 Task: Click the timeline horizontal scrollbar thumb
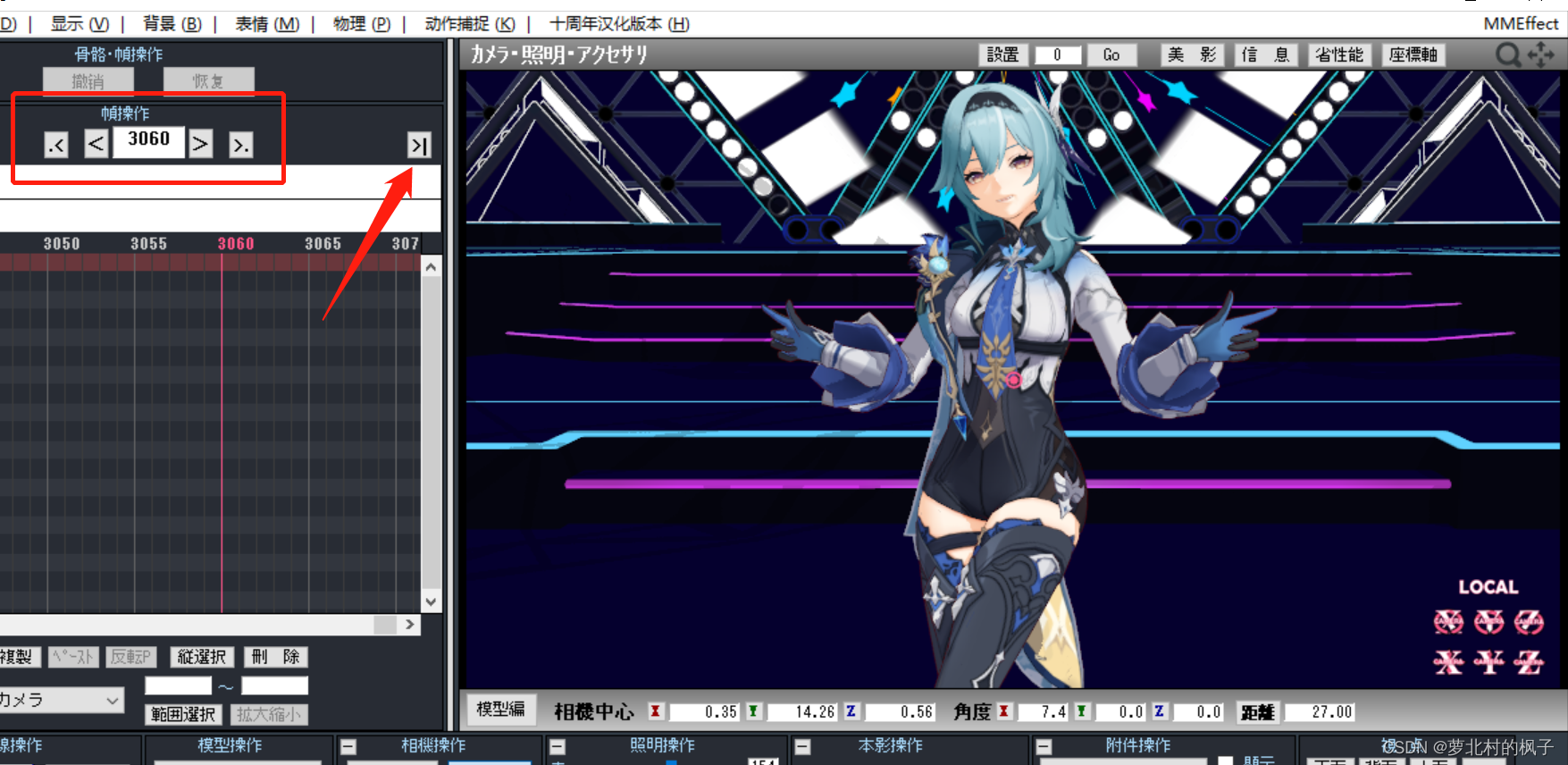385,624
